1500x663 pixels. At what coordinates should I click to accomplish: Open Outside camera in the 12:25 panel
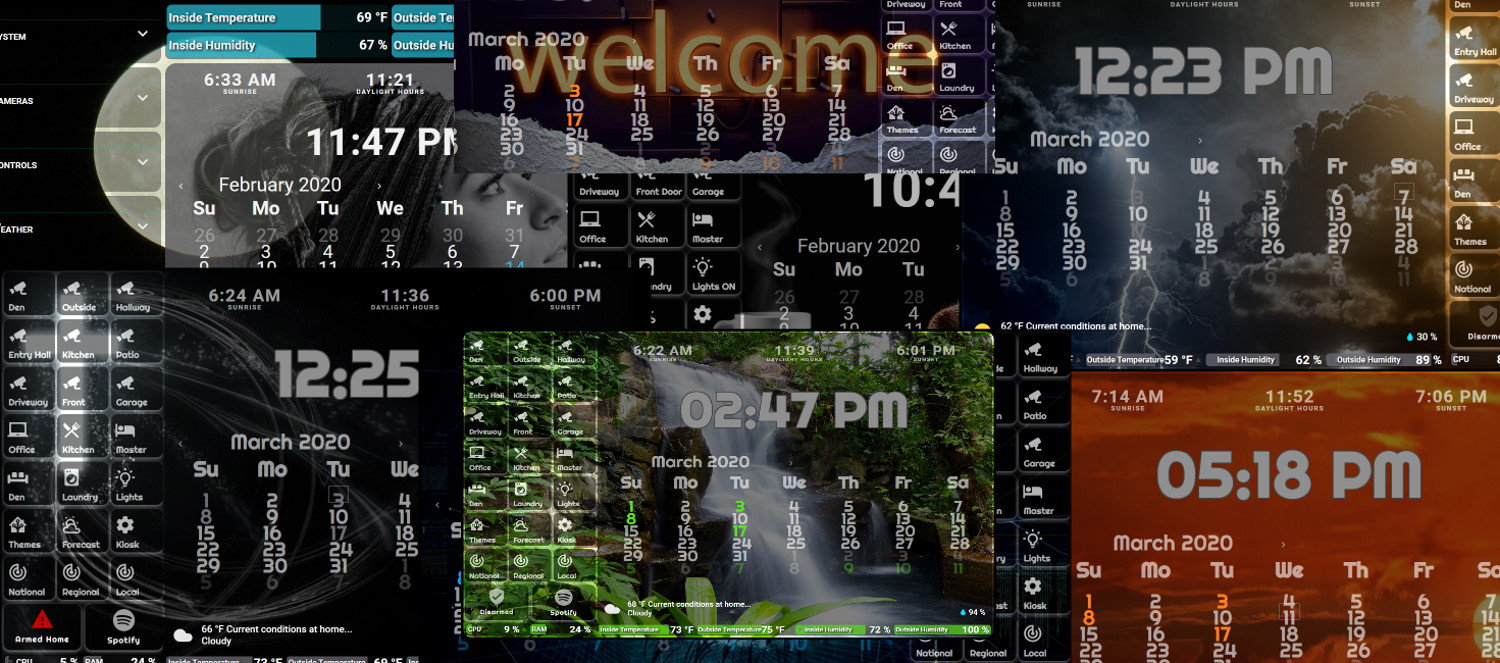[80, 295]
